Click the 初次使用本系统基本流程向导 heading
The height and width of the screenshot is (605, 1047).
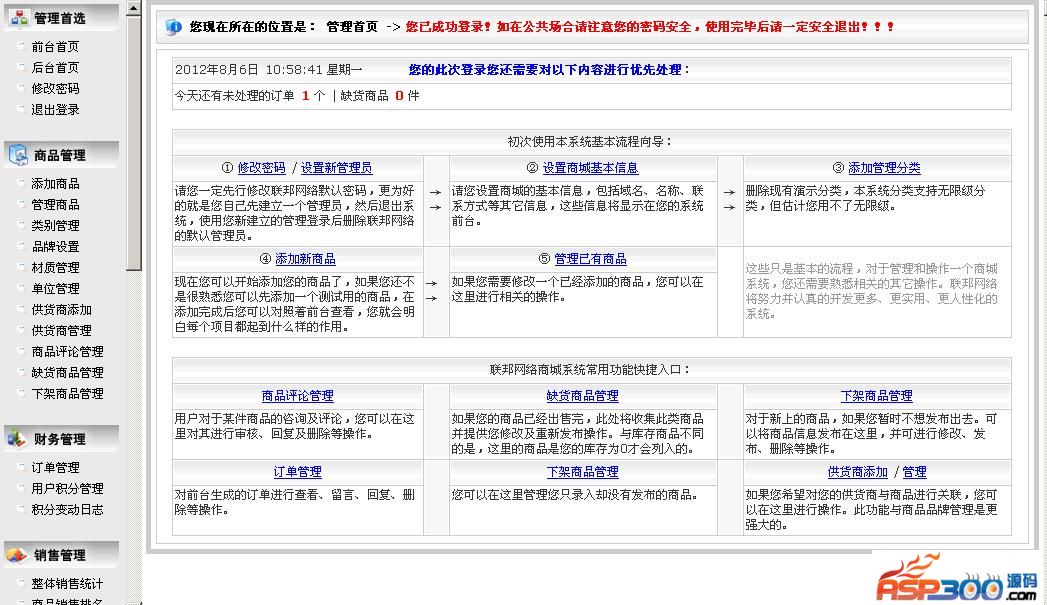click(590, 142)
